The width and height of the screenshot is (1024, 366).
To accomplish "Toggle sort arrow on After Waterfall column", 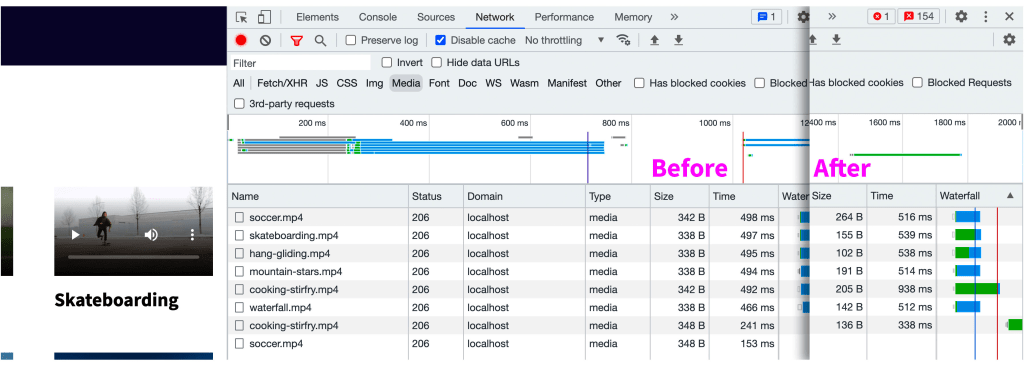I will click(1010, 195).
